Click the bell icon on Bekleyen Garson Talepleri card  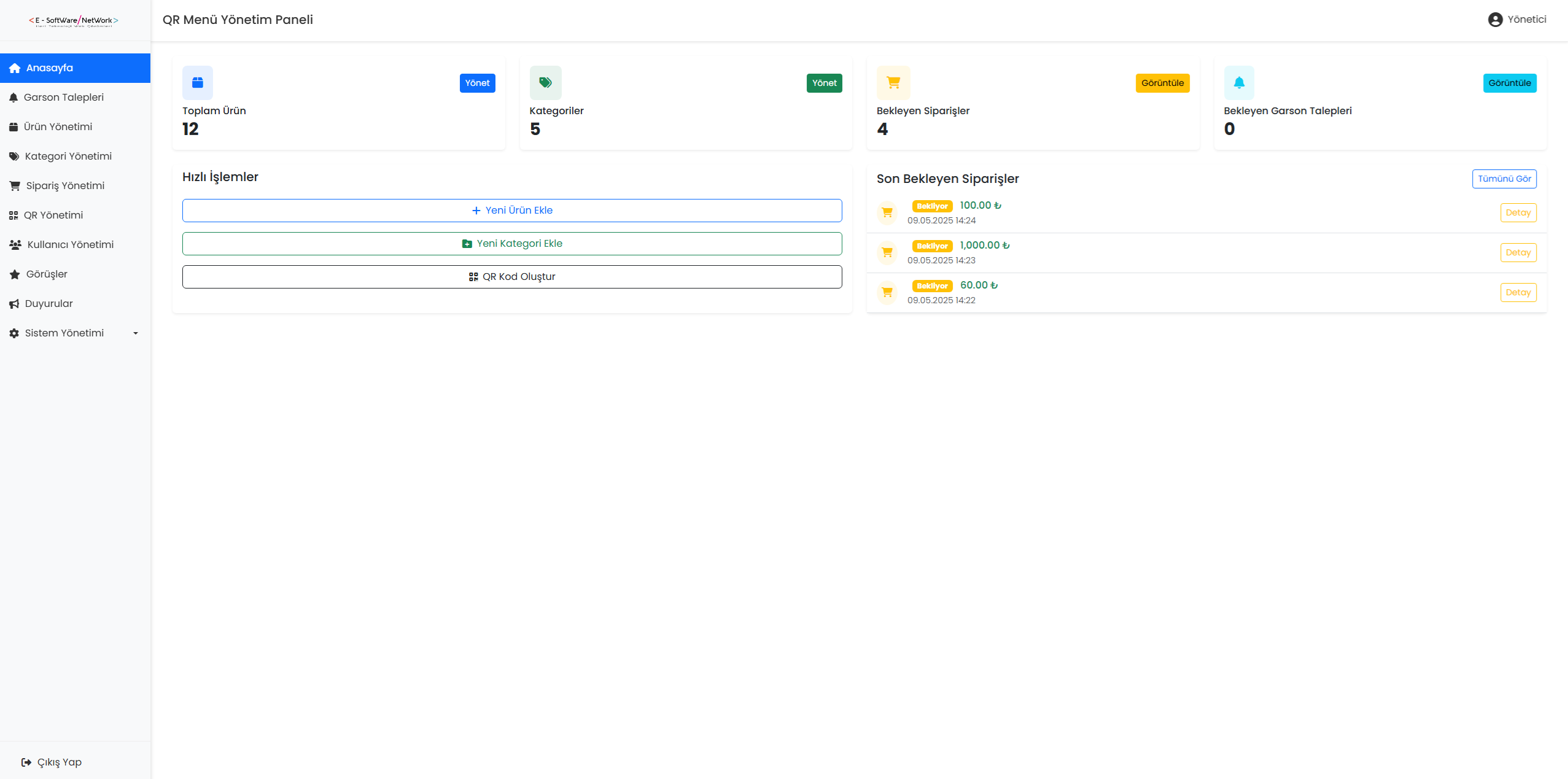point(1239,83)
